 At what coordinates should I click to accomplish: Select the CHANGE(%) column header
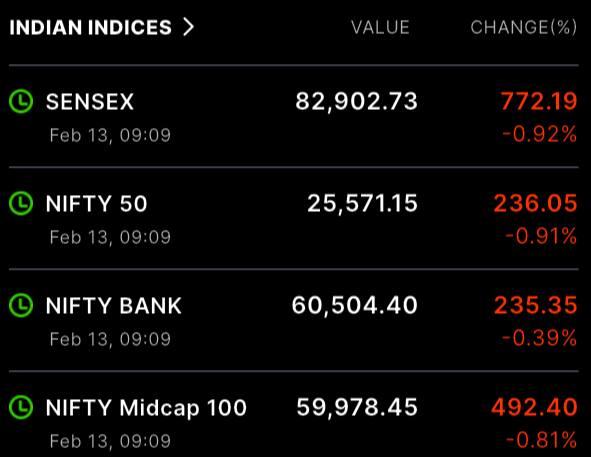tap(524, 28)
